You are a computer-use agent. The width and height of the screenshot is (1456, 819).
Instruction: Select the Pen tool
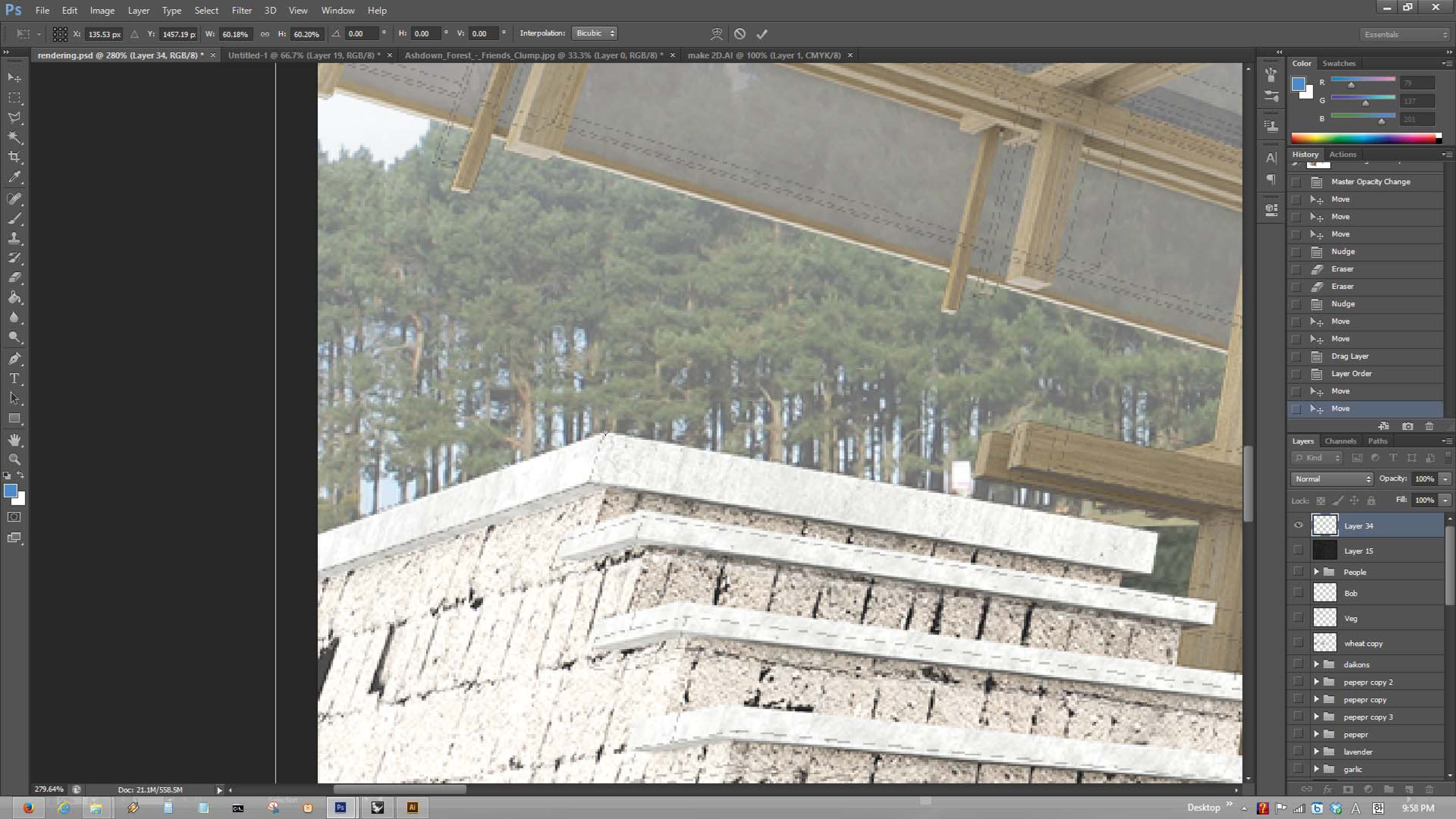click(x=15, y=358)
